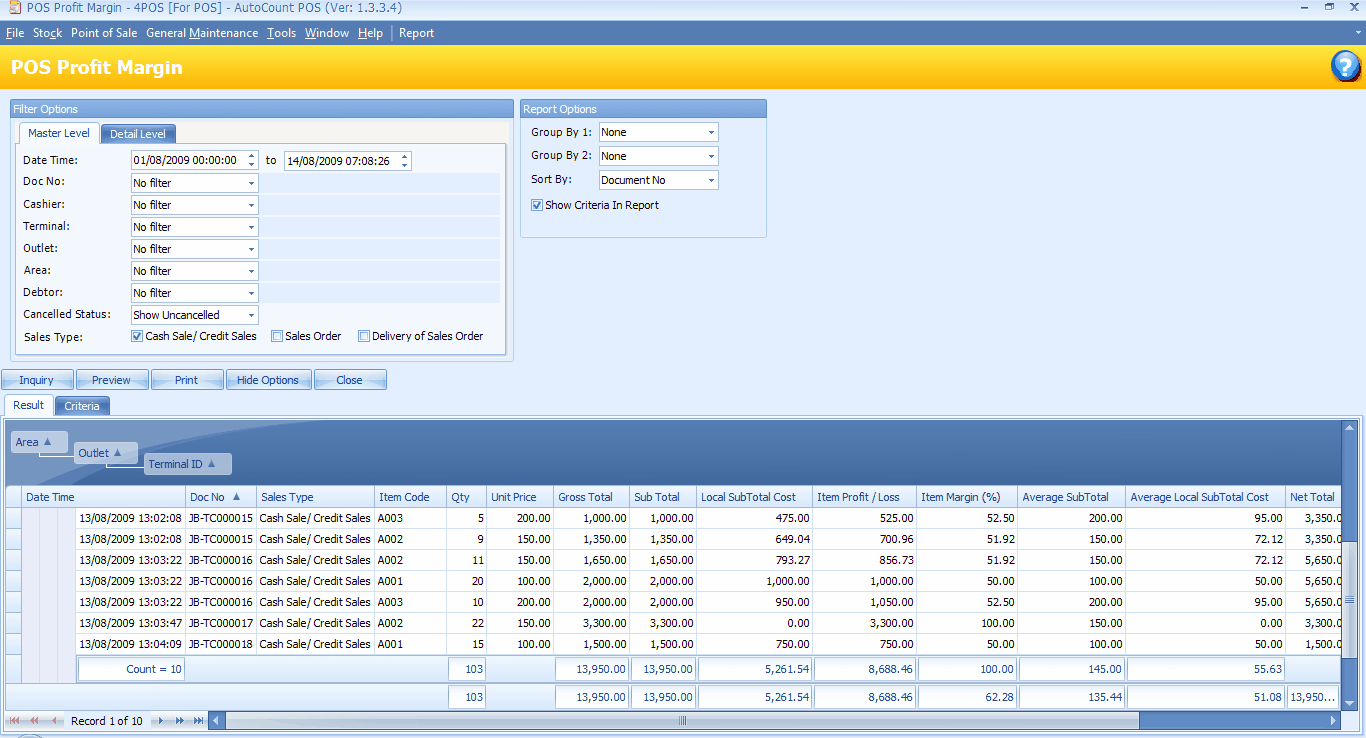
Task: Click the horizontal scrollbar thumb
Action: [x=683, y=721]
